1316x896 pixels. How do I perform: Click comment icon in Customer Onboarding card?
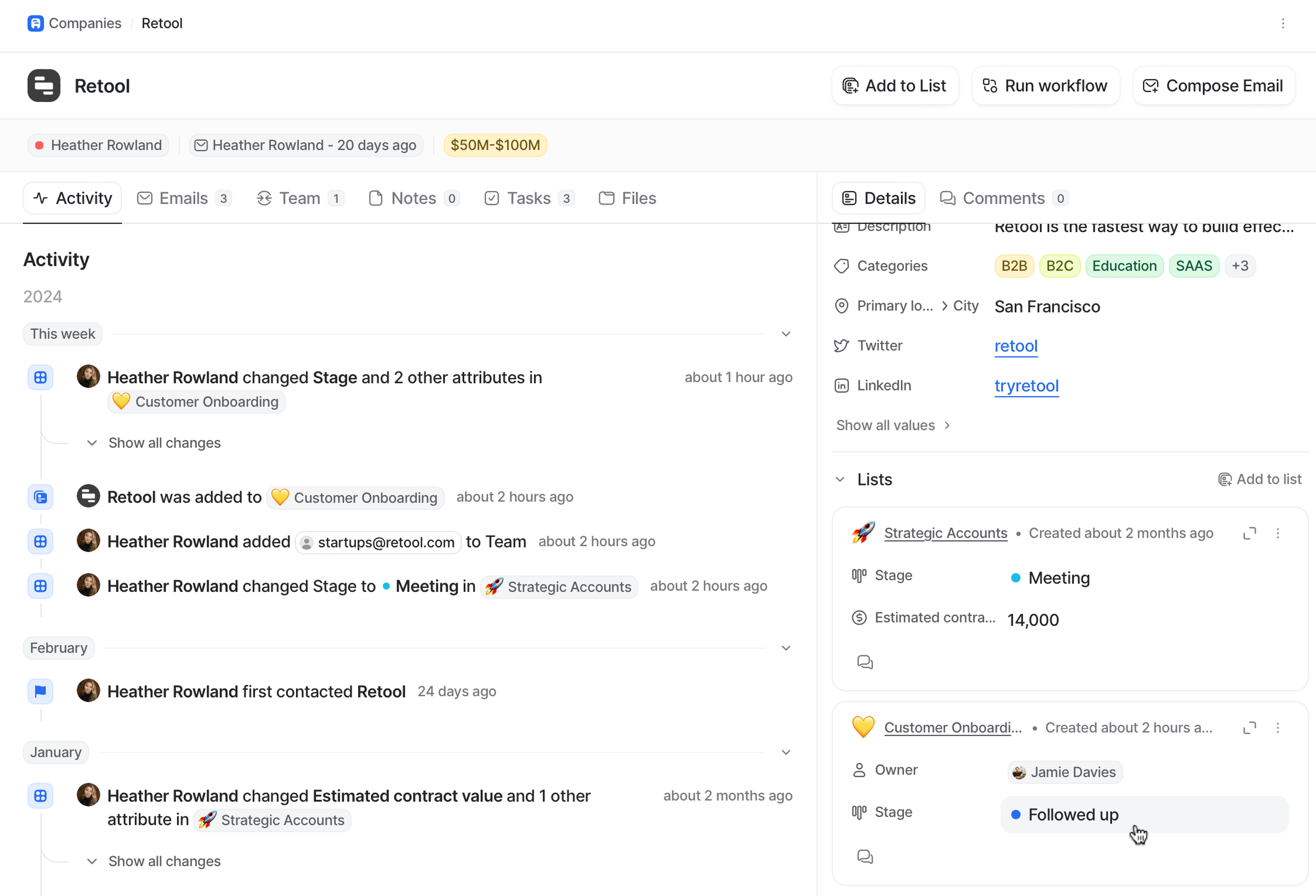[865, 856]
